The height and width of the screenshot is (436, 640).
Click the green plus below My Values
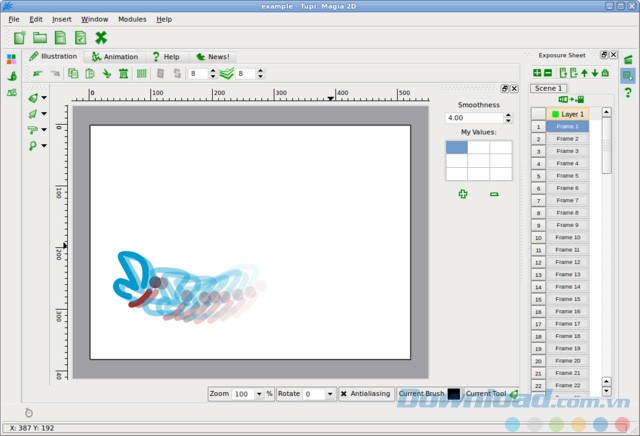pos(462,194)
